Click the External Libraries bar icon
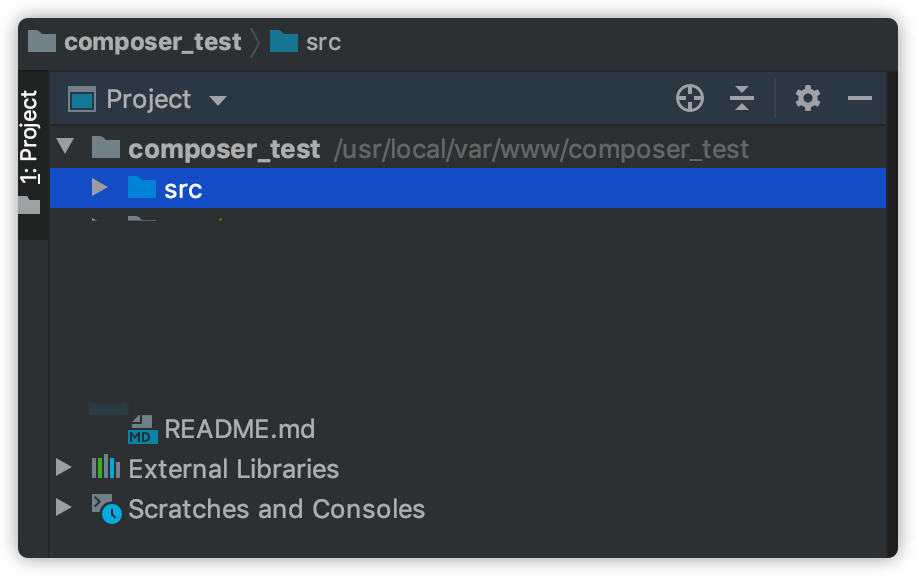916x576 pixels. click(105, 468)
